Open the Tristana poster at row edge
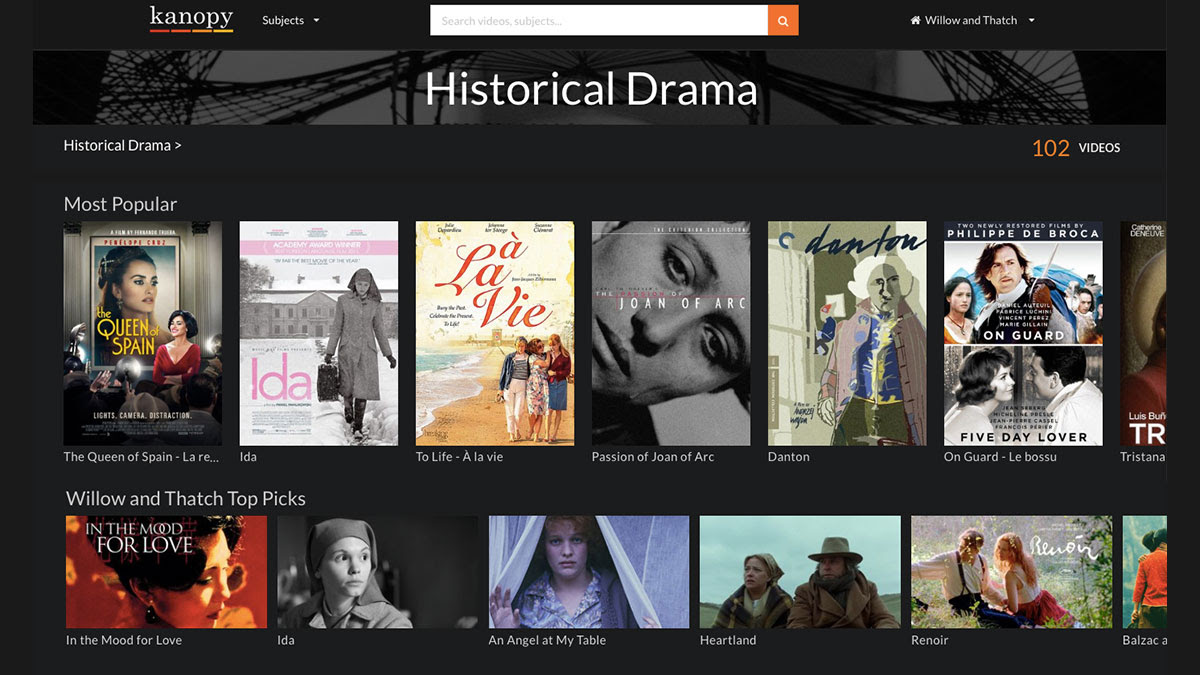This screenshot has height=675, width=1200. 1143,333
